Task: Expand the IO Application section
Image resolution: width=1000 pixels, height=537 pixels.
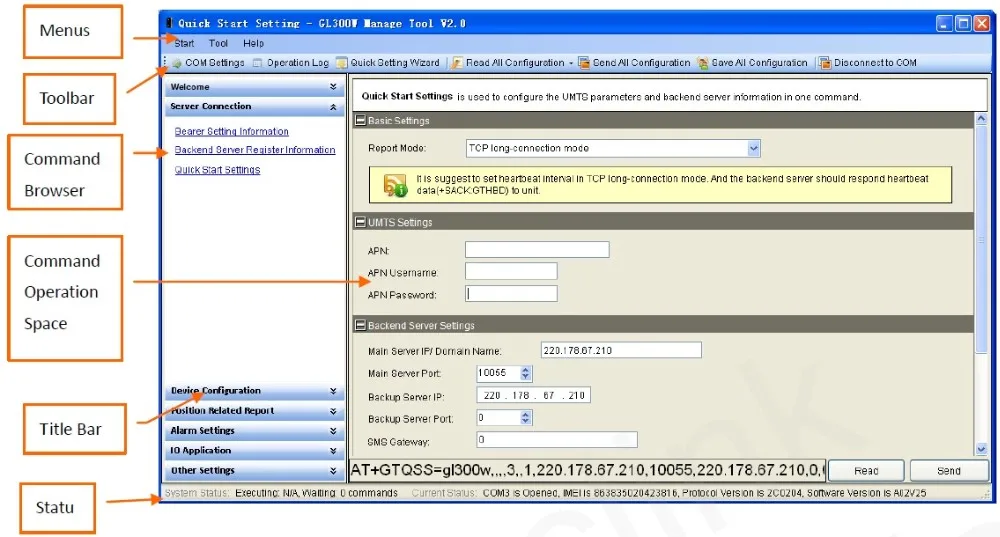Action: coord(254,450)
